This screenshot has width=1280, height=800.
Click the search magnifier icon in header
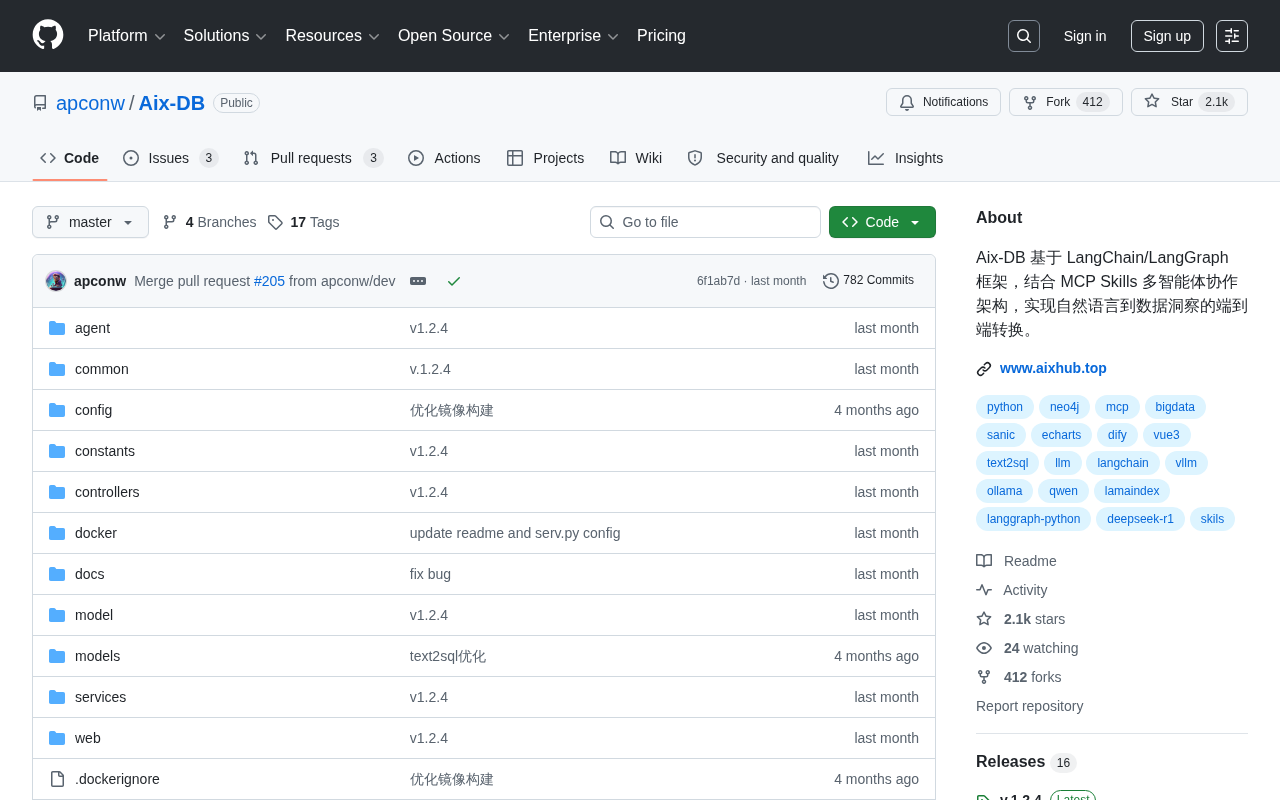[x=1024, y=36]
